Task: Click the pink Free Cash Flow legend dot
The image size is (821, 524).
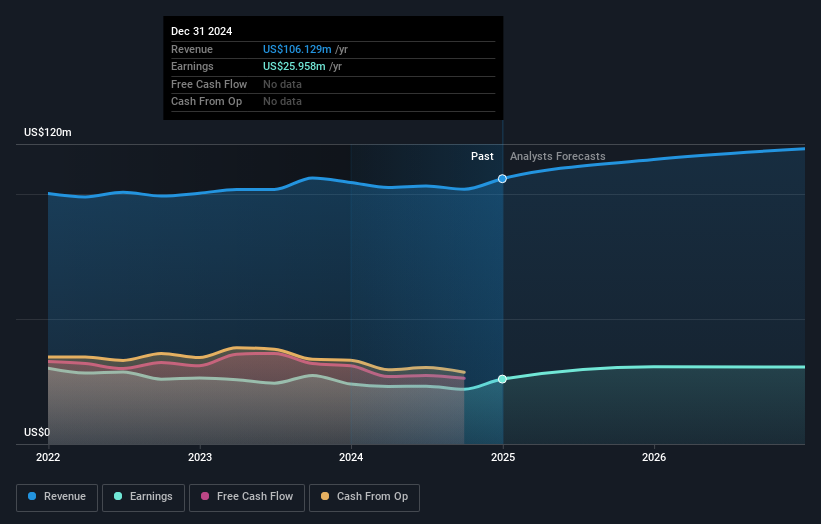Action: tap(205, 496)
